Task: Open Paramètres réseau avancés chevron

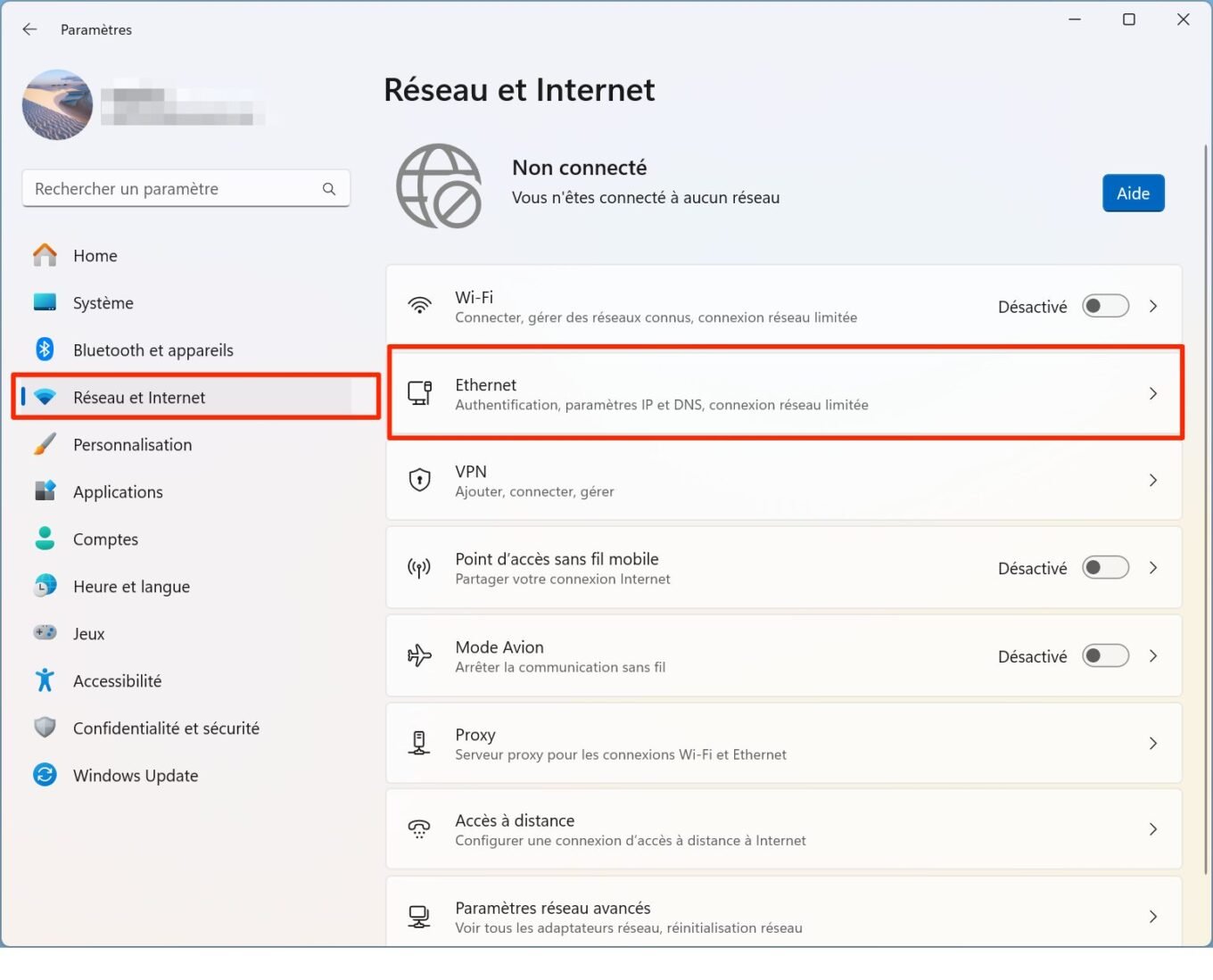Action: click(x=1153, y=917)
